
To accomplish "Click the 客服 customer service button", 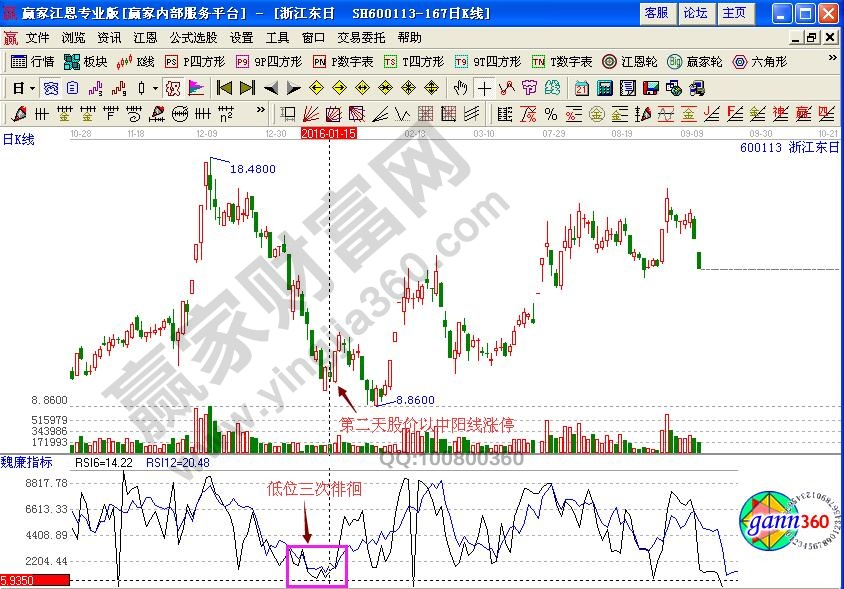I will (656, 13).
